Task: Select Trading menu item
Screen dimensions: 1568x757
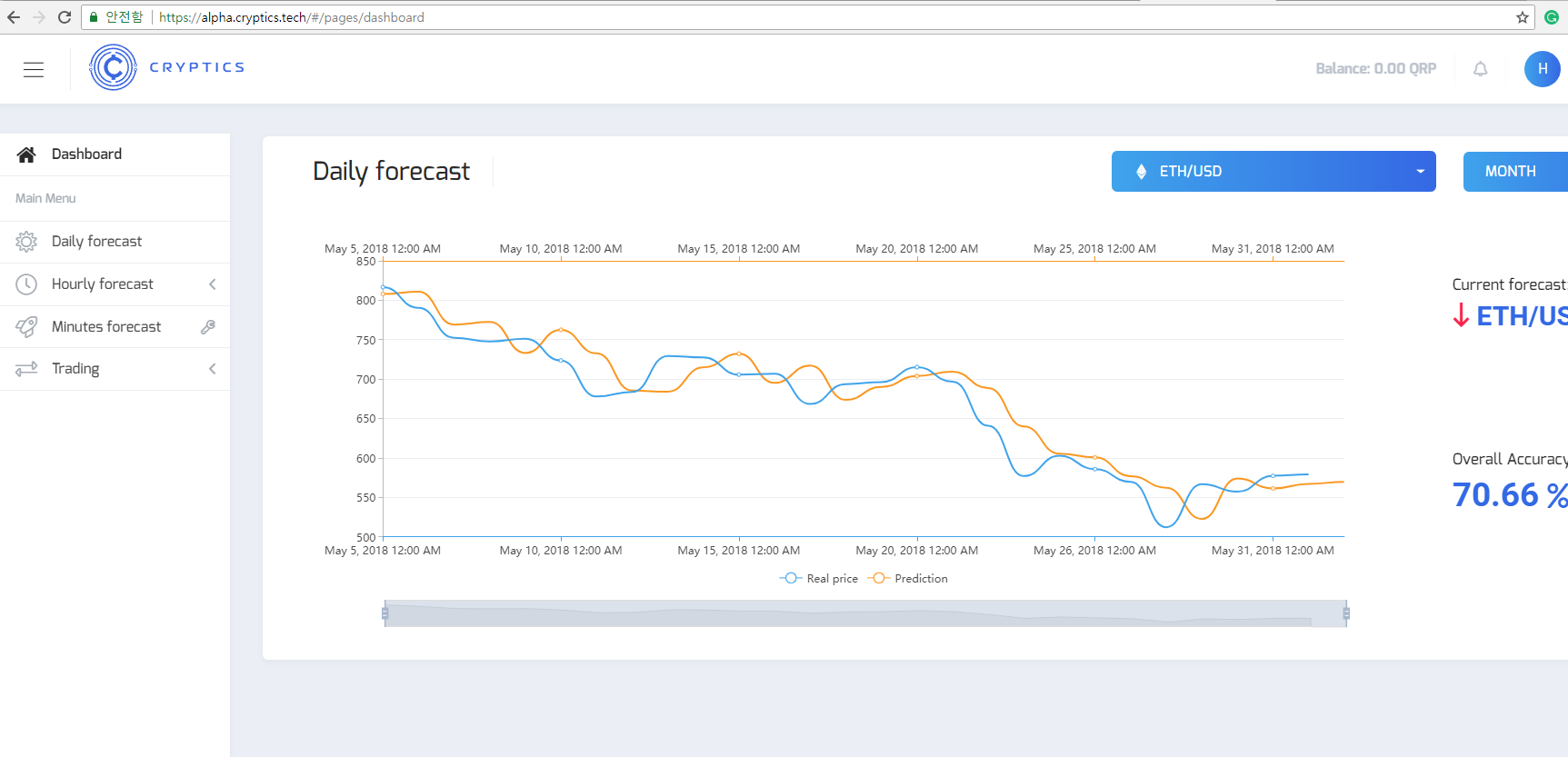Action: tap(115, 369)
